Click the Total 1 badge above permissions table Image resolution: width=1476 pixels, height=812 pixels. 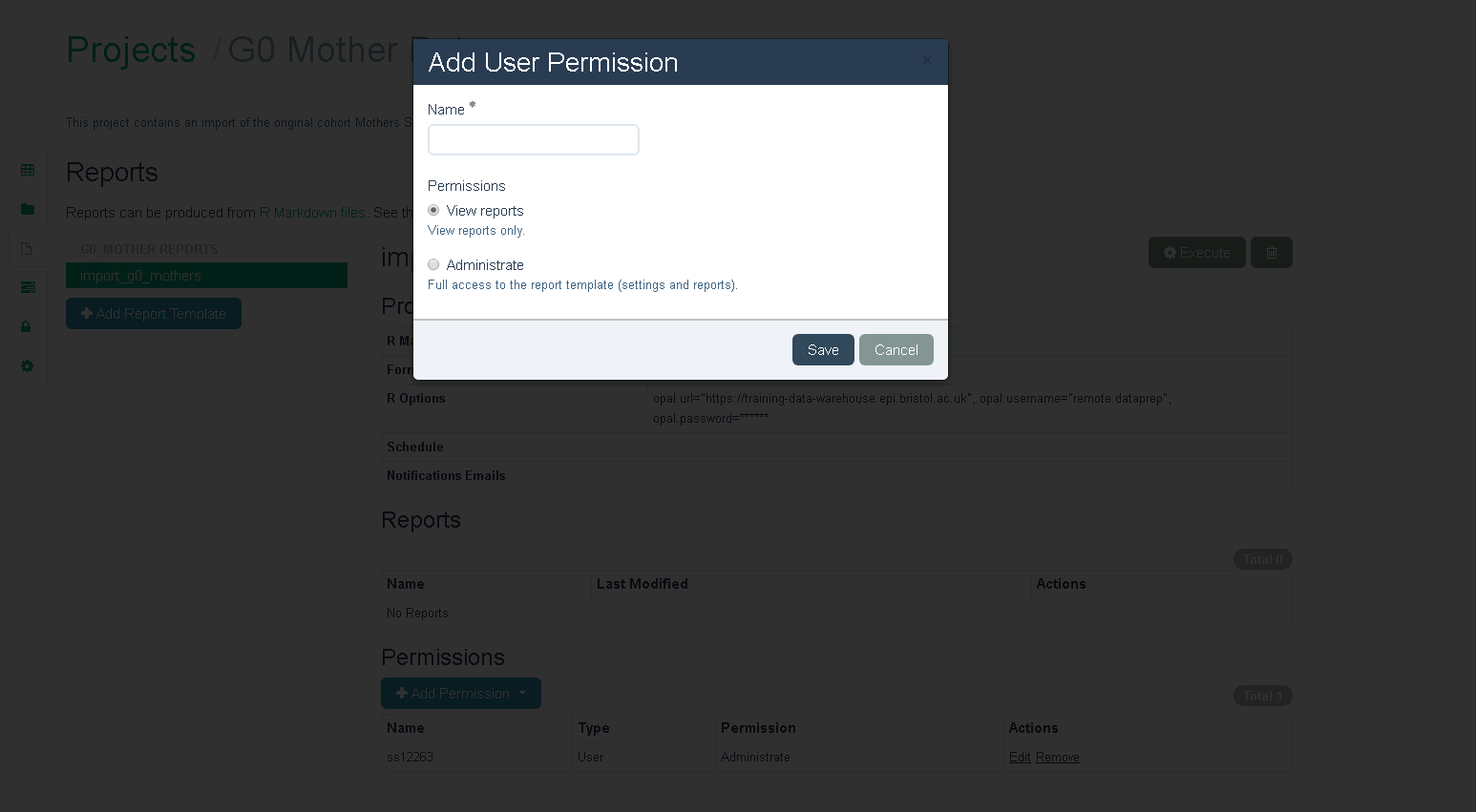1262,696
